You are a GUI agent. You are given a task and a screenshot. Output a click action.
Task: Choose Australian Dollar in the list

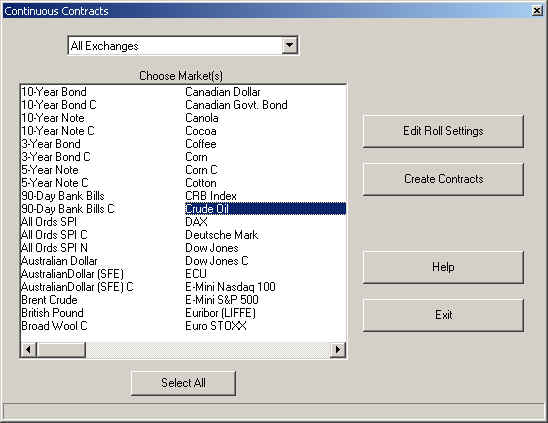pos(59,261)
